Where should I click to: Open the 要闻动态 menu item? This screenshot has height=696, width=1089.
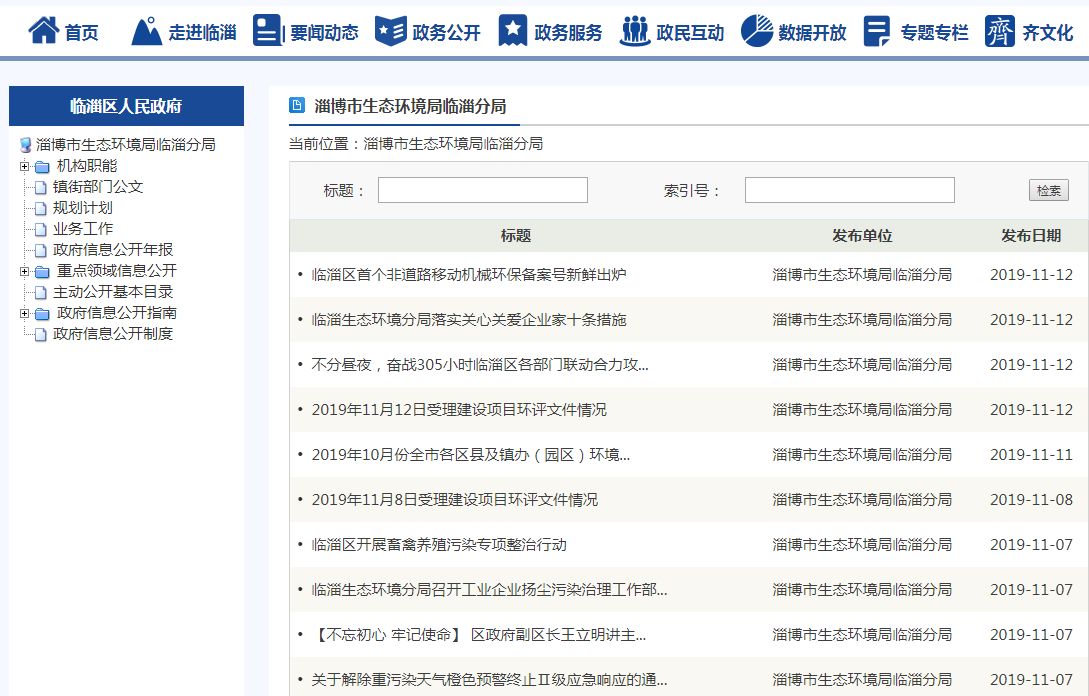coord(324,33)
